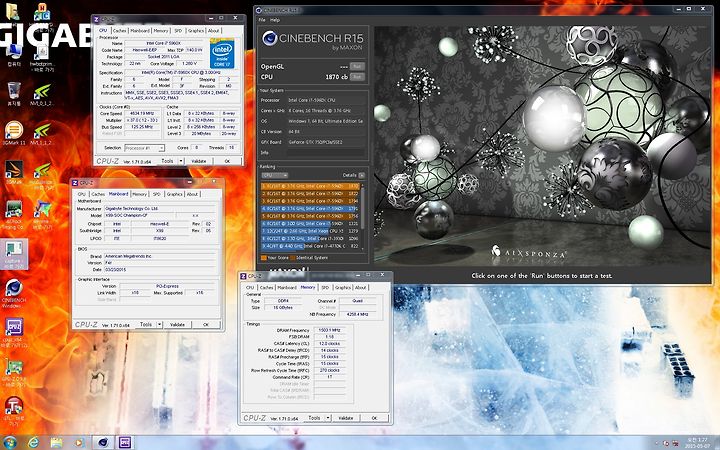Open Caches tab in Memory CPU-Z window
This screenshot has height=450, width=720.
coord(266,287)
